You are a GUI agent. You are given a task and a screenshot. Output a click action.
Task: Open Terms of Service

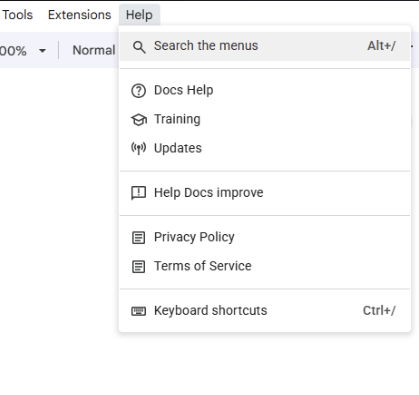pyautogui.click(x=265, y=266)
